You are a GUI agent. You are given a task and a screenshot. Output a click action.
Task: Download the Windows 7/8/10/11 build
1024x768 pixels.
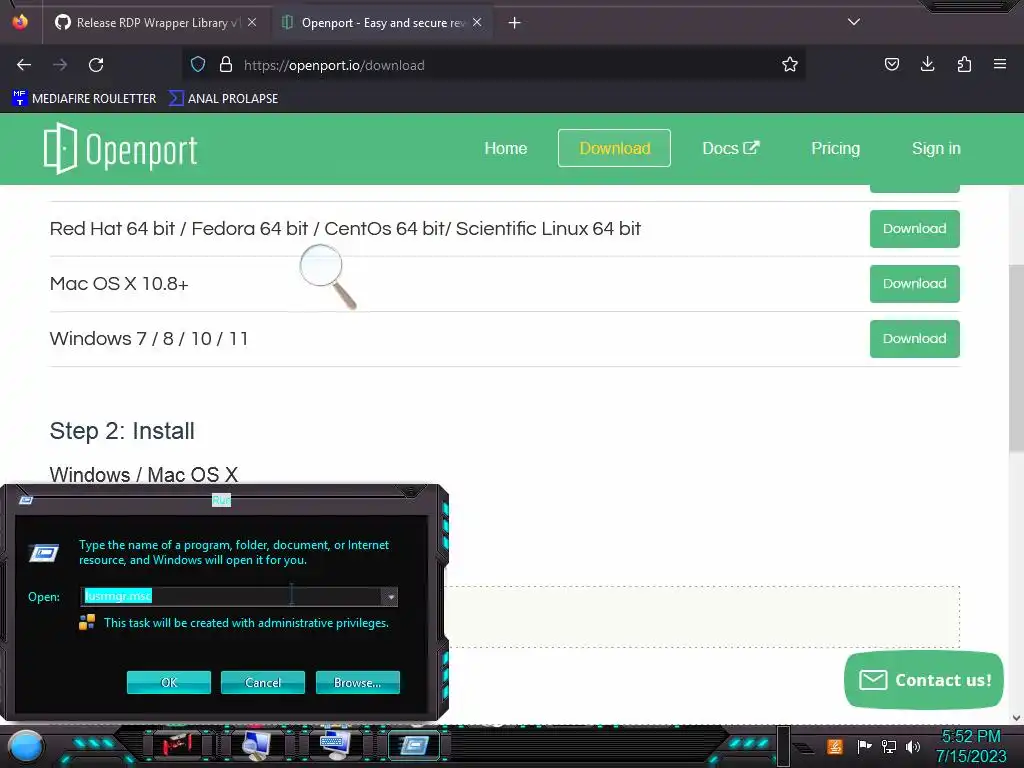click(914, 338)
